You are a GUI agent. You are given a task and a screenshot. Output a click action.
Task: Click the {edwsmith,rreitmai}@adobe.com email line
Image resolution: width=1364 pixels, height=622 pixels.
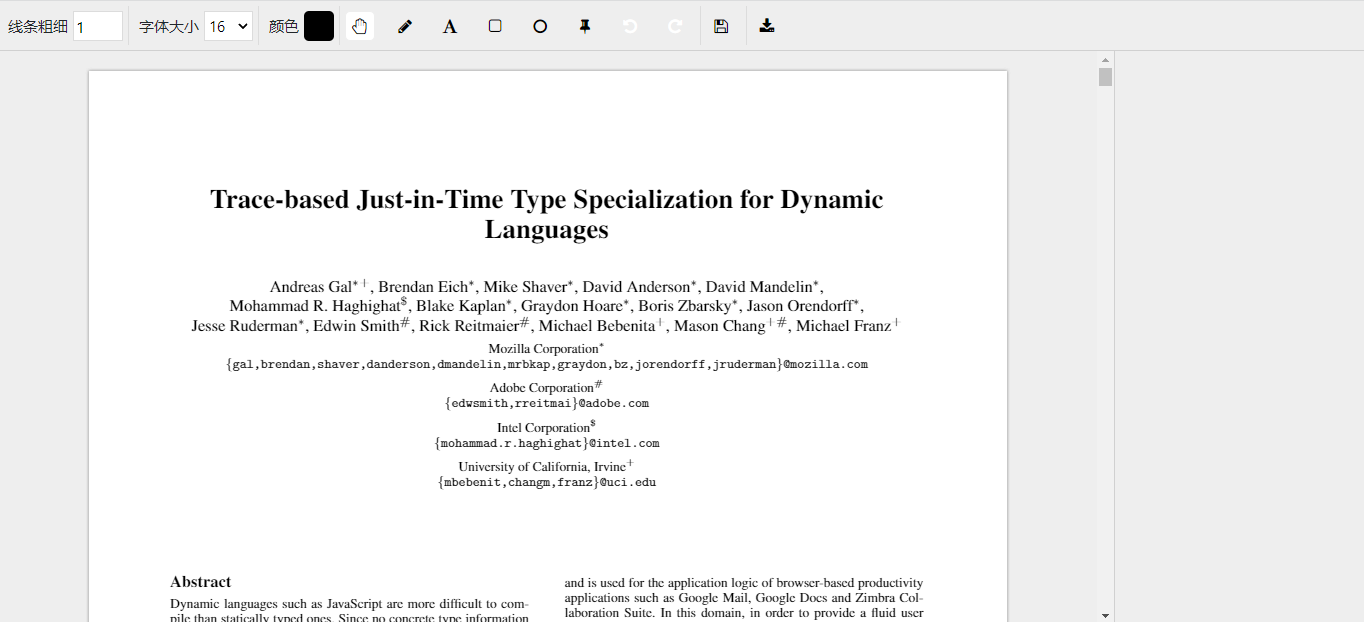pos(547,404)
